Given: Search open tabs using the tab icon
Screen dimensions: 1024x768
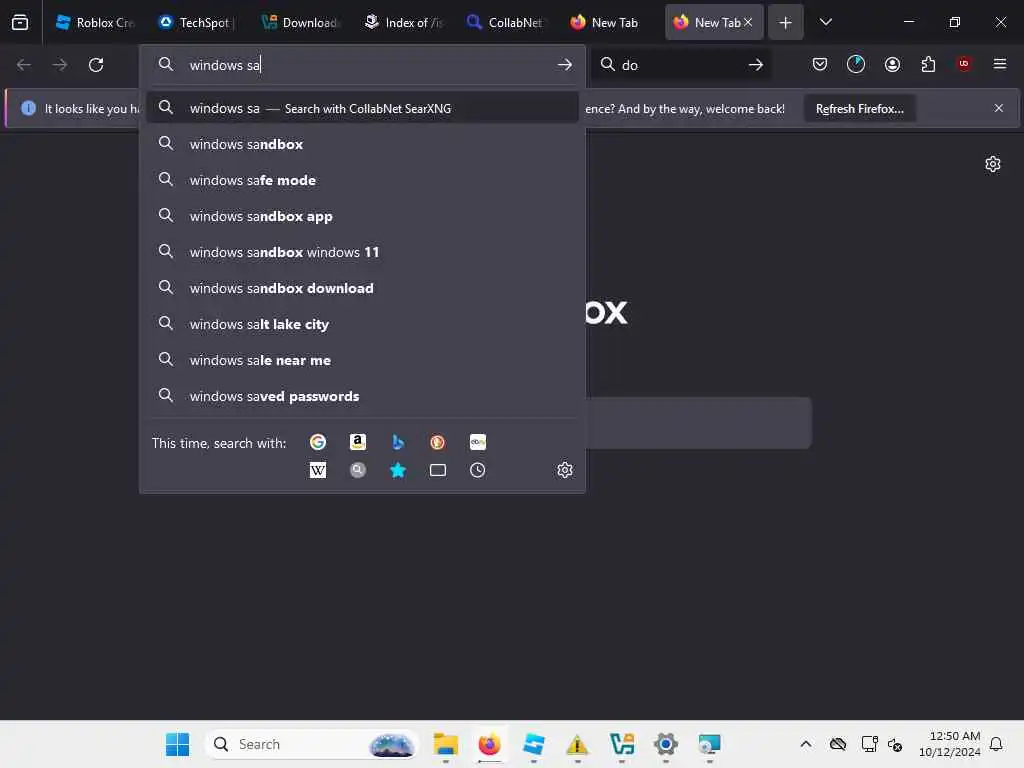Looking at the screenshot, I should pyautogui.click(x=438, y=470).
